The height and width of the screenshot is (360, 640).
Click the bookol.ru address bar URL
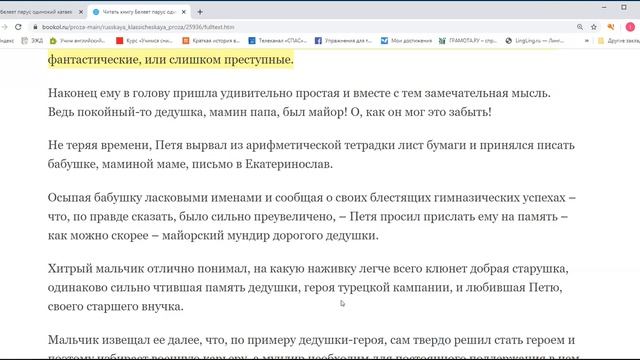pos(138,27)
